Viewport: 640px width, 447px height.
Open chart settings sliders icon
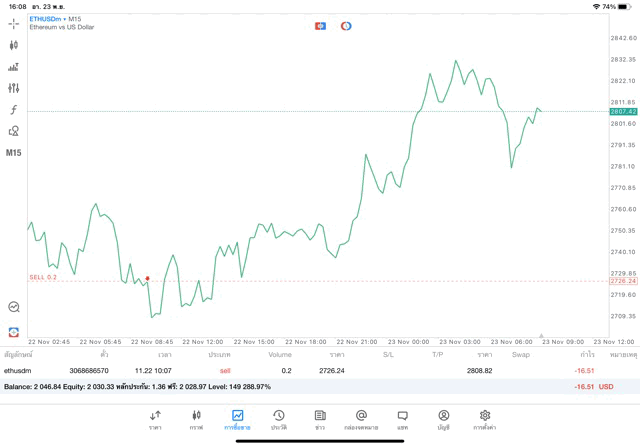(14, 88)
